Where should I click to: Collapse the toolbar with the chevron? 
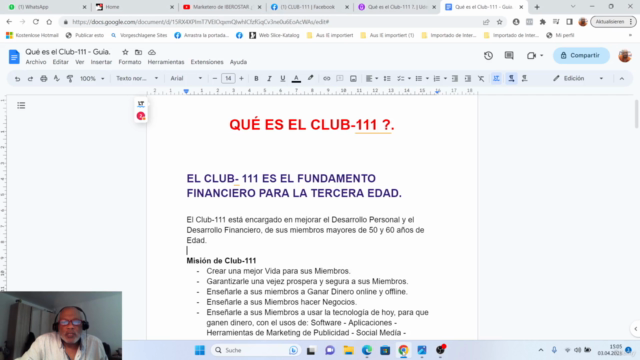(x=622, y=78)
